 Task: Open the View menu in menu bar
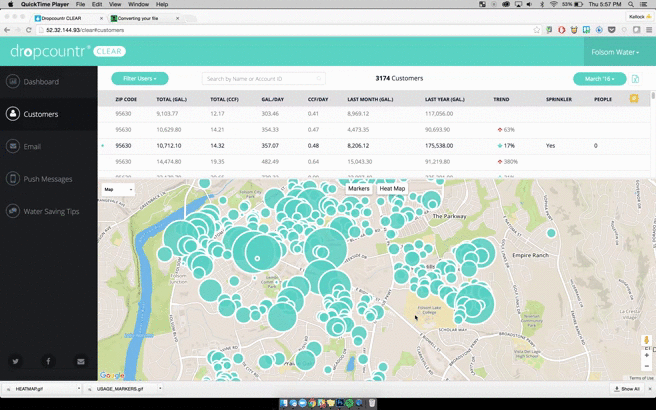[x=116, y=4]
